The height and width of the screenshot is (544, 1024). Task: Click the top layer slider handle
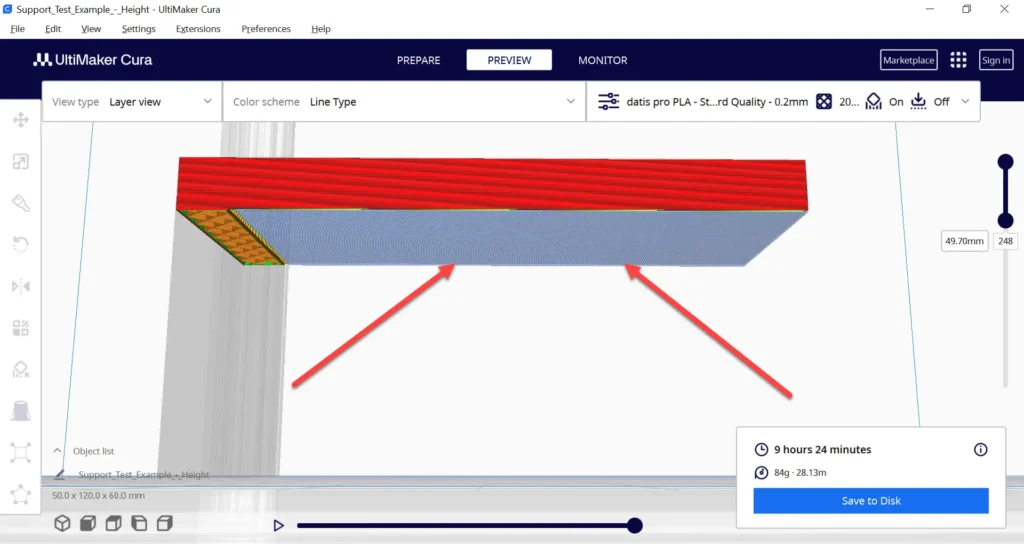tap(1005, 161)
